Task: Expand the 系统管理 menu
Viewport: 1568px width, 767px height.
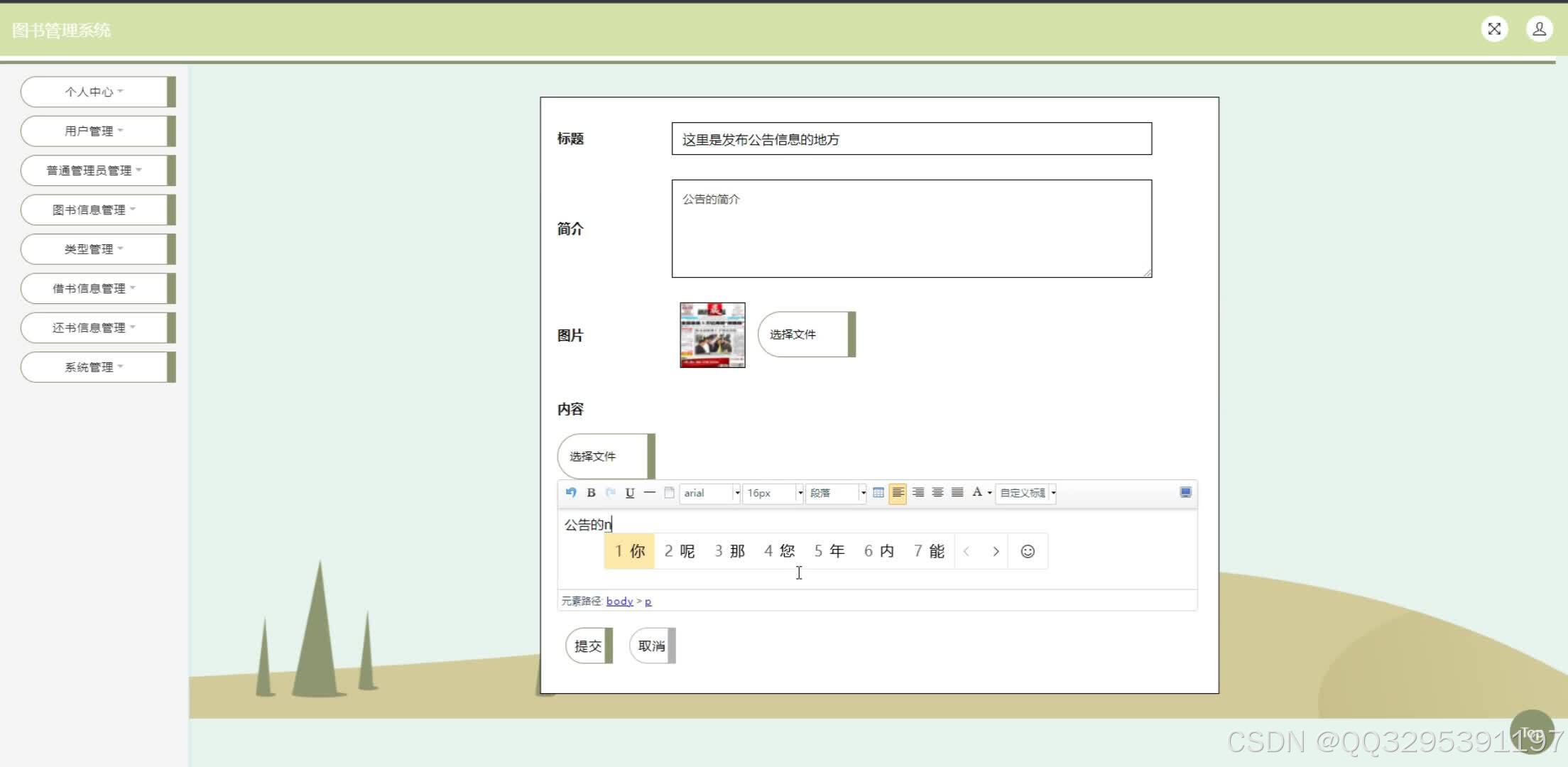Action: (x=97, y=367)
